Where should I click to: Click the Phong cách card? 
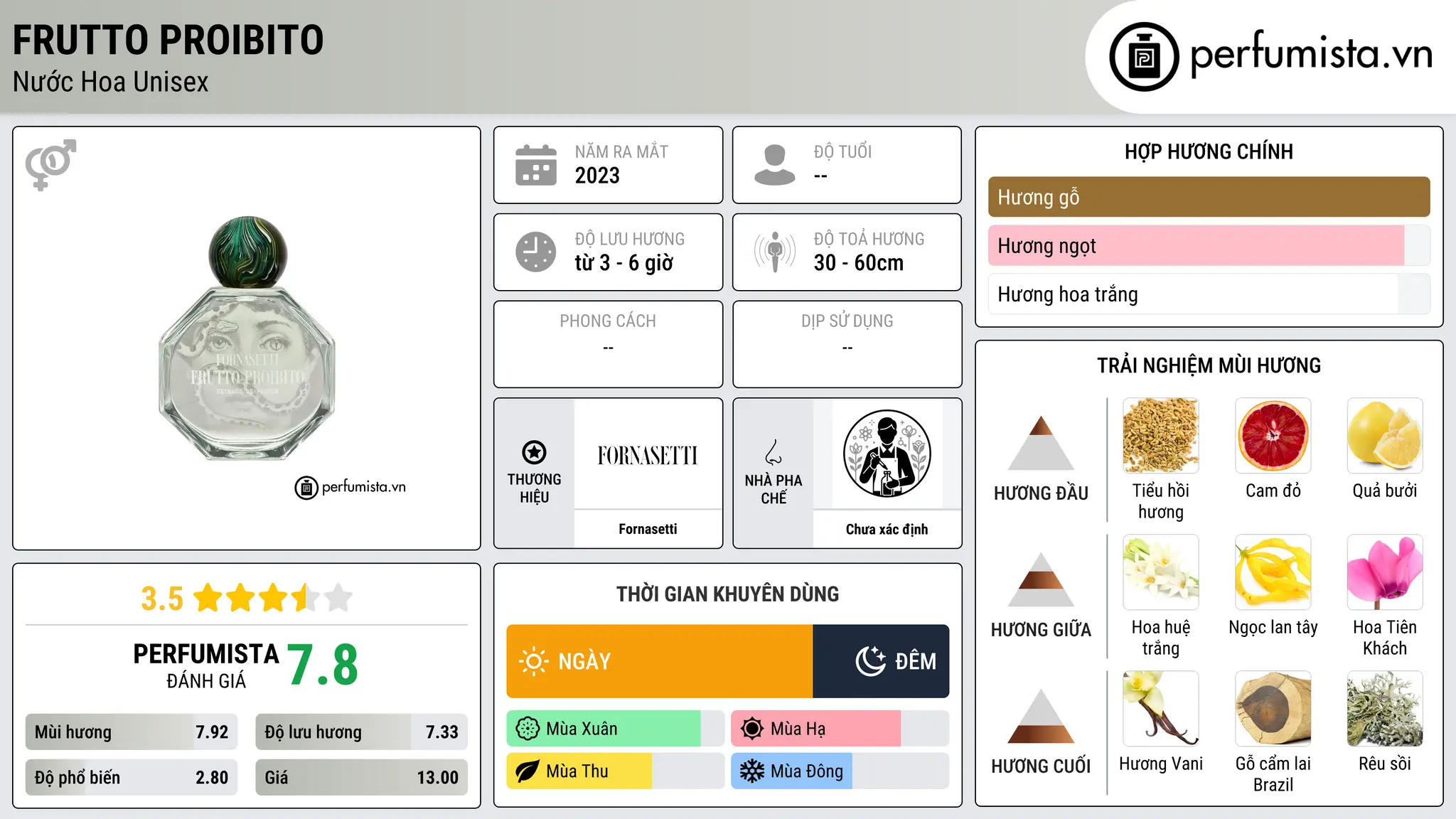click(x=608, y=344)
